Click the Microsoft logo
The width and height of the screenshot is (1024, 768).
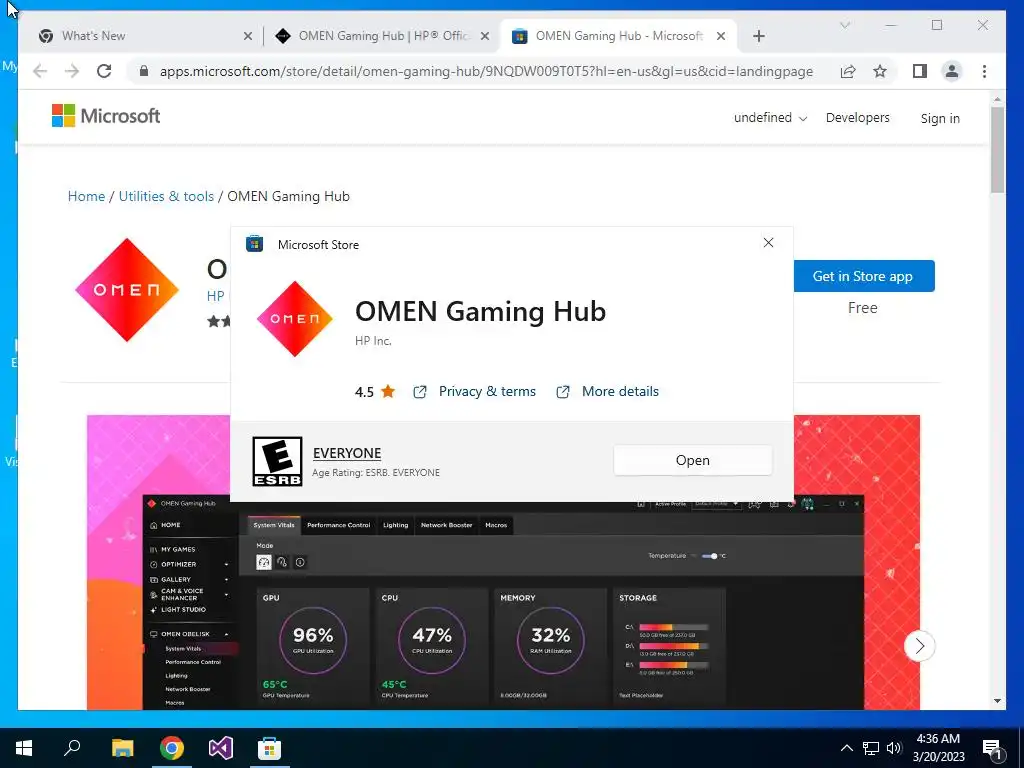(106, 116)
